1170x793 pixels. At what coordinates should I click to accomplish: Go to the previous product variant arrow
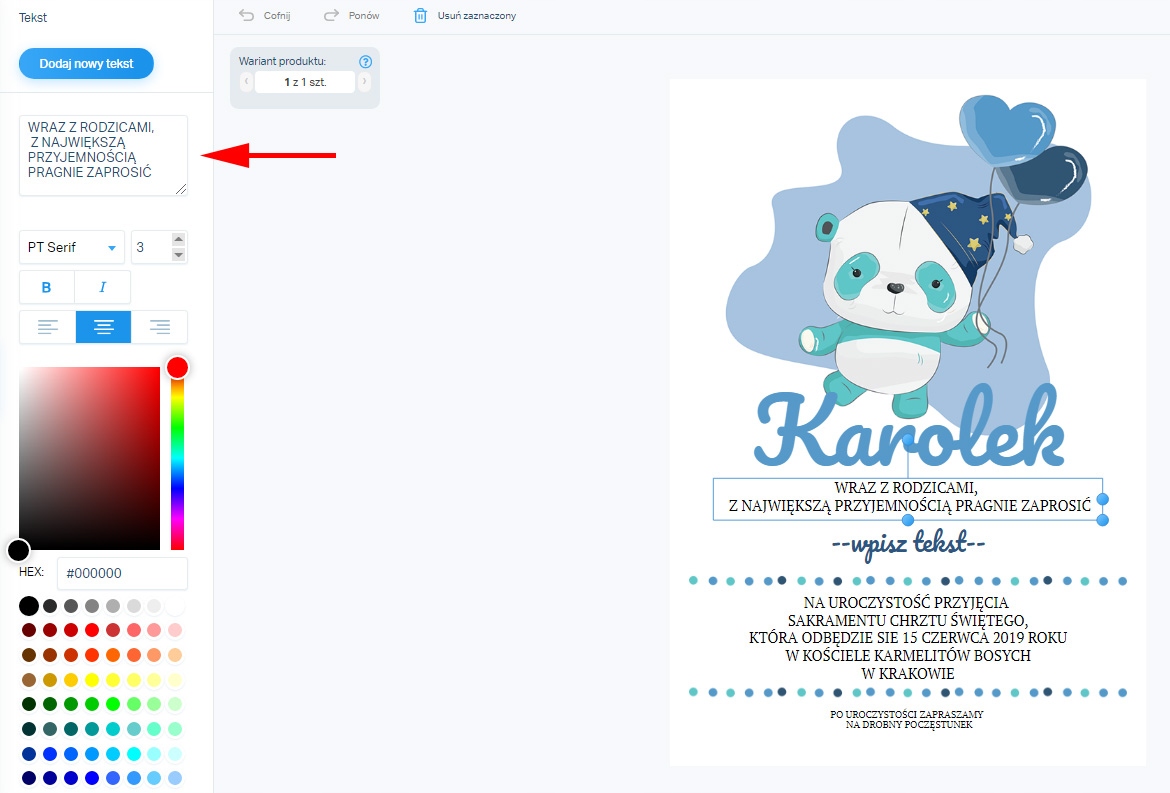(246, 81)
